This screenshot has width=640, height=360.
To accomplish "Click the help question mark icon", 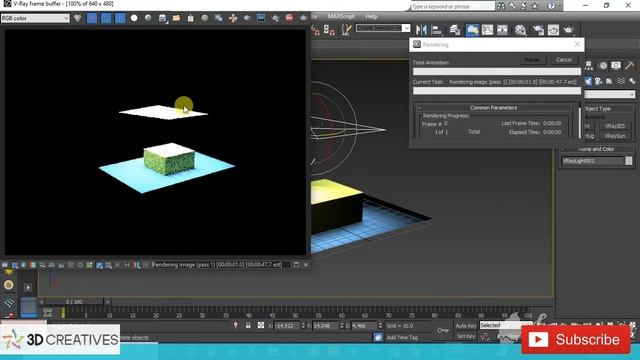I will (552, 6).
